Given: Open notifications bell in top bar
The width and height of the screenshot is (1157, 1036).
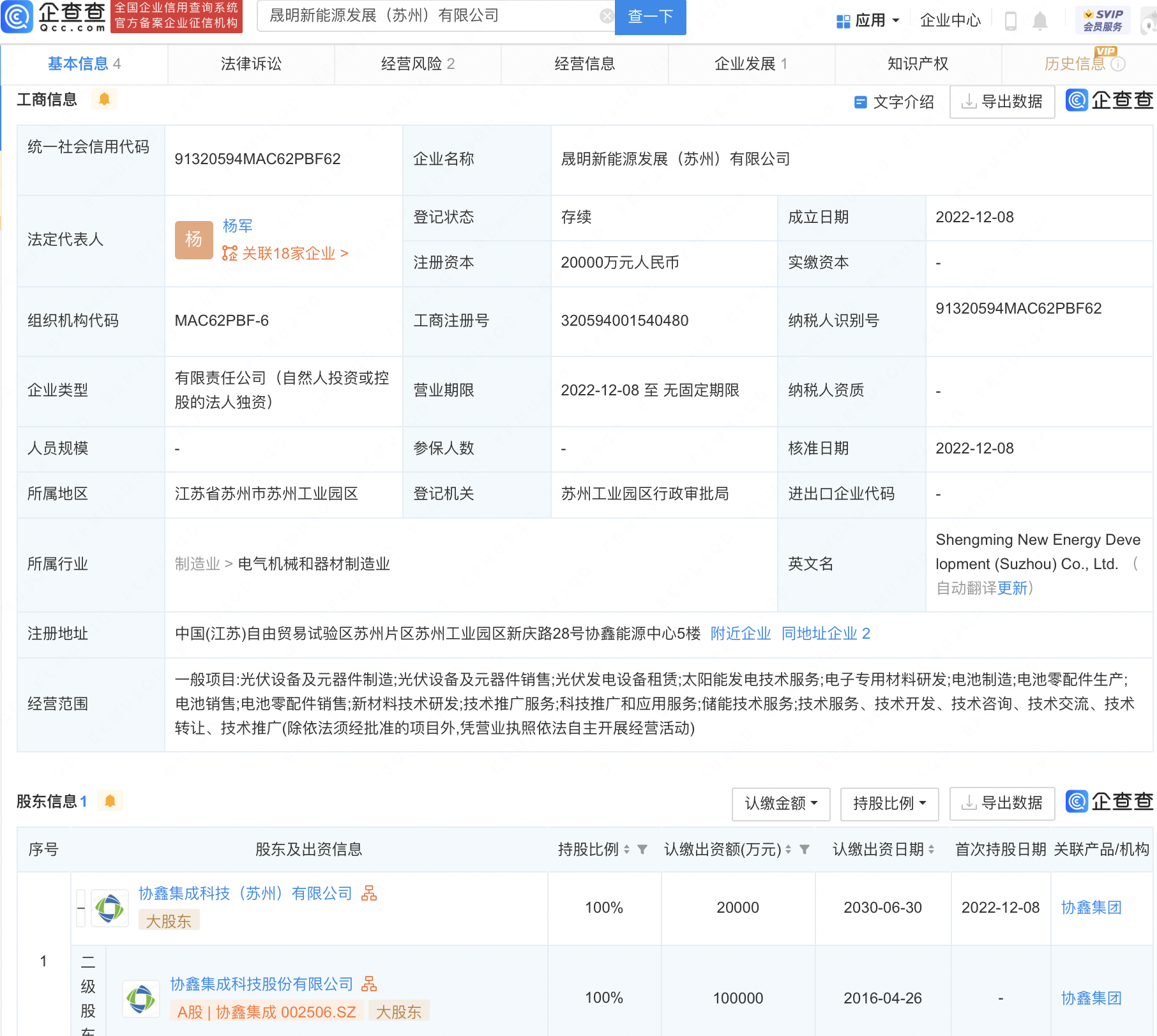Looking at the screenshot, I should 1040,20.
